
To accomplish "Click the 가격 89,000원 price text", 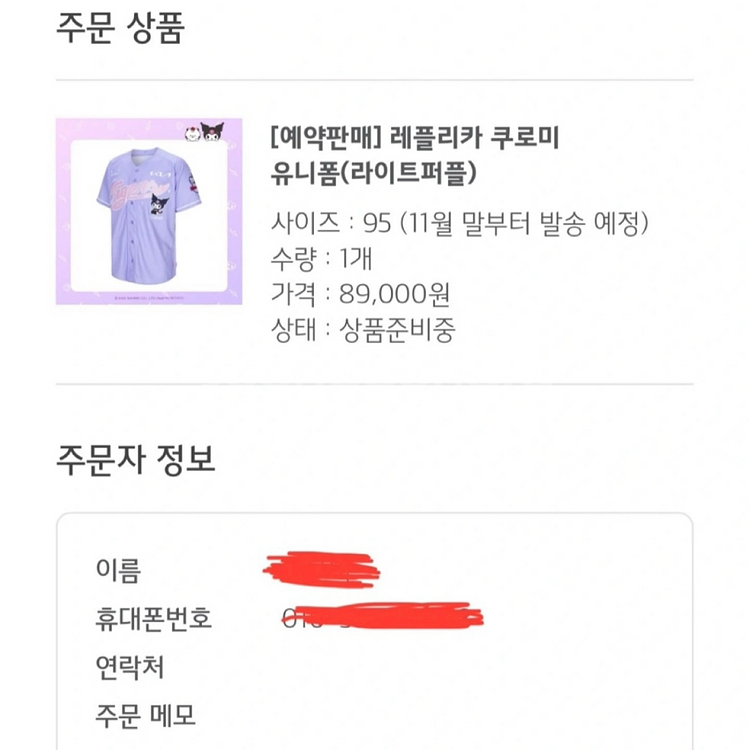I will [360, 294].
